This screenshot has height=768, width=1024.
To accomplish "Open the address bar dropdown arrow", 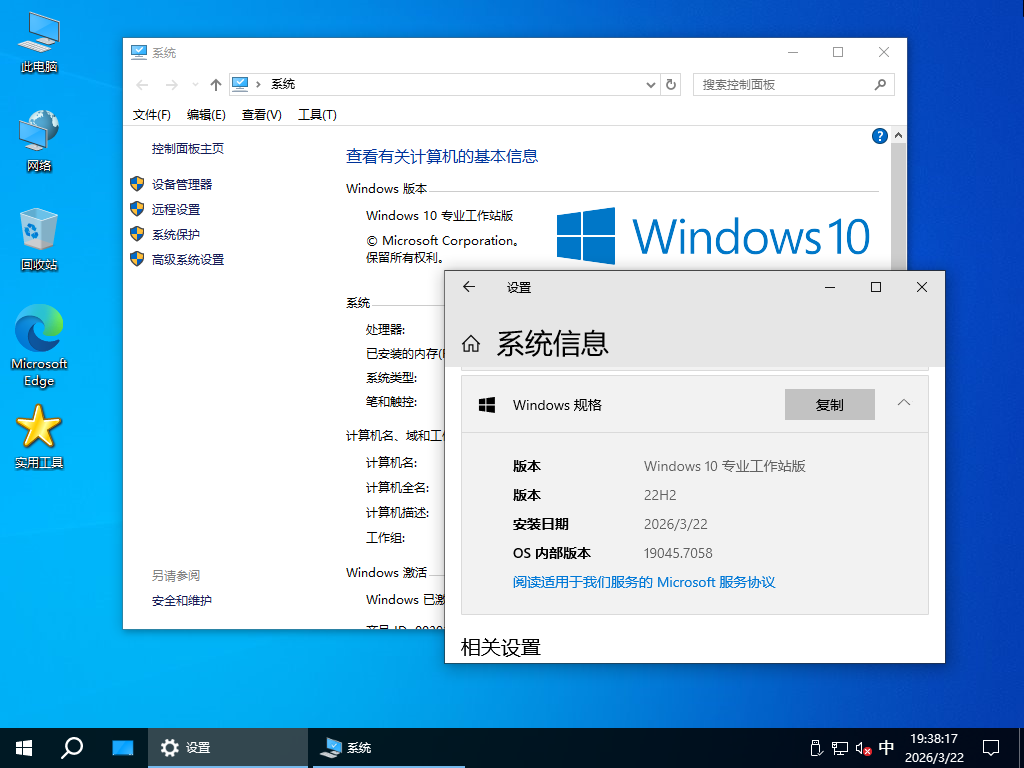I will tap(651, 84).
